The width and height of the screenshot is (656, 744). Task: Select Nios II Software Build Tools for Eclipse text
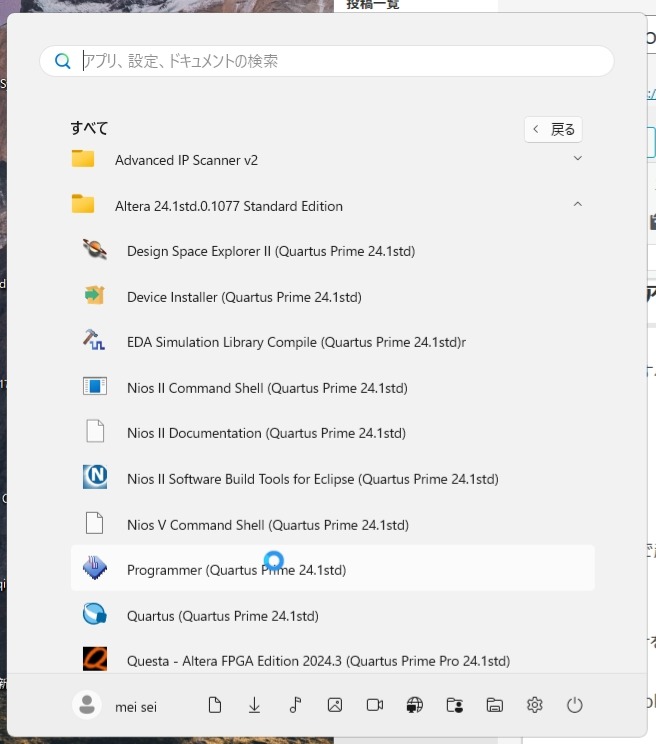coord(313,479)
